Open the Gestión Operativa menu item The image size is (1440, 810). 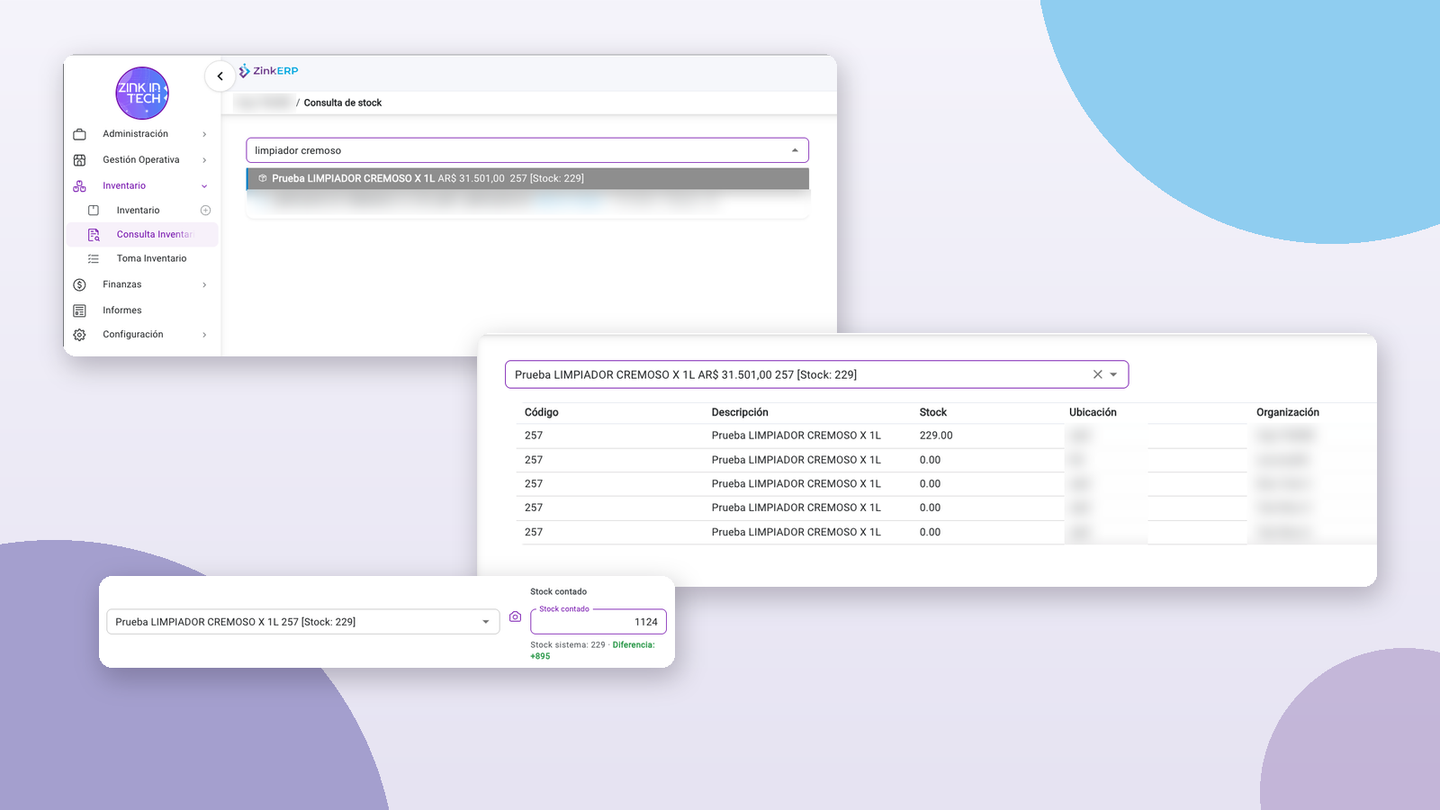point(141,160)
